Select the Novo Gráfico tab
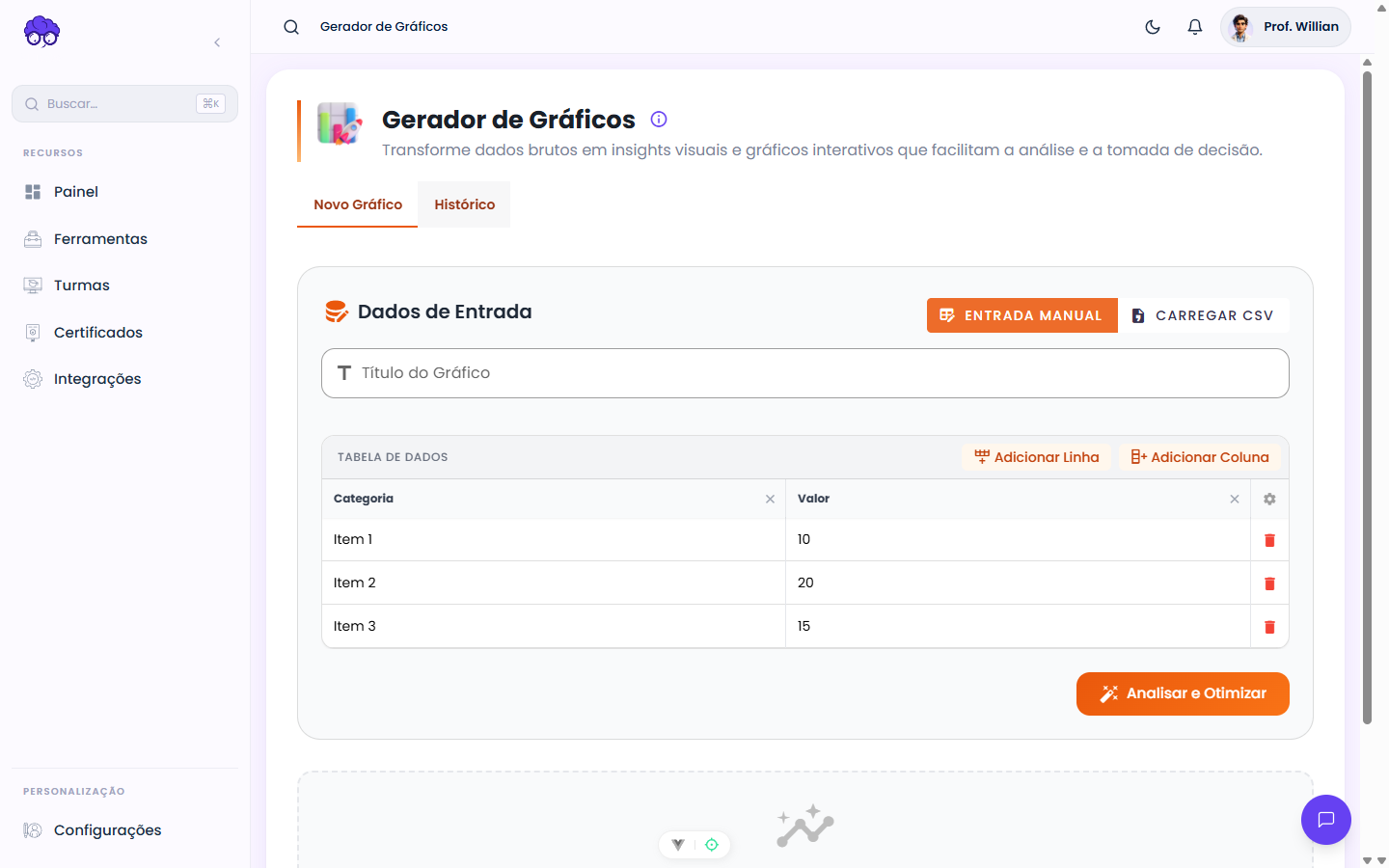The image size is (1389, 868). click(x=358, y=204)
